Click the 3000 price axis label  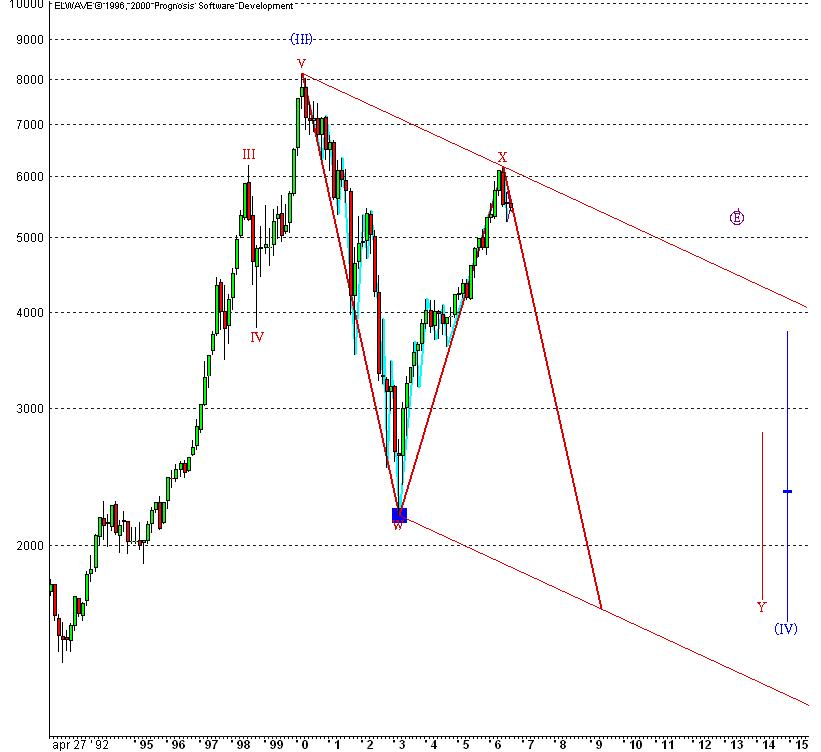[x=29, y=408]
